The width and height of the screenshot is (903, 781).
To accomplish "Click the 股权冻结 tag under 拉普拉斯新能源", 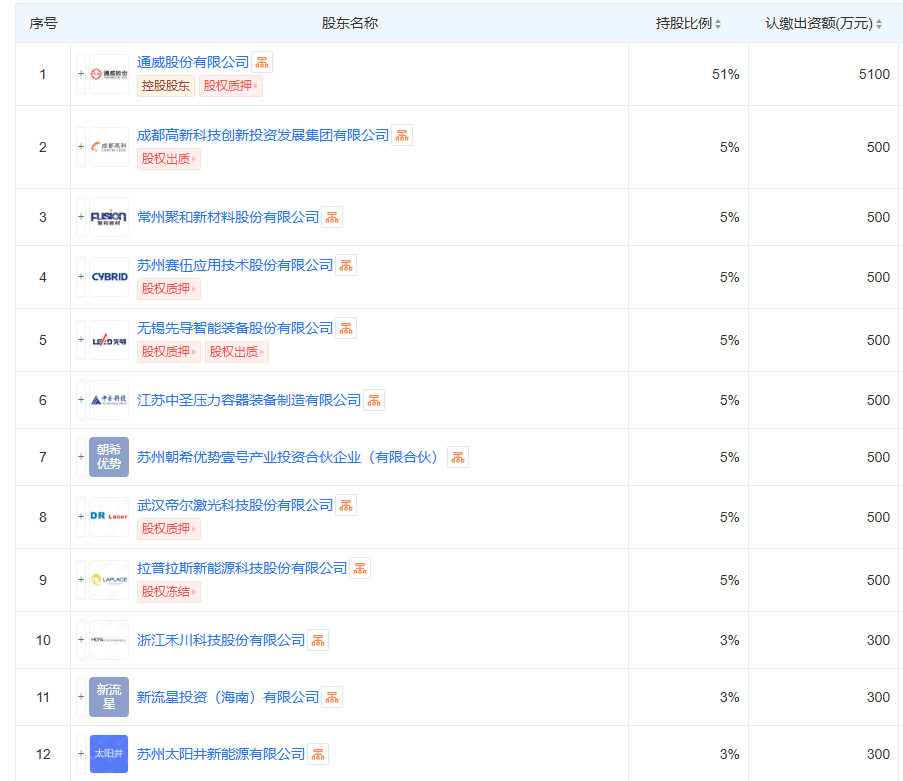I will 168,592.
